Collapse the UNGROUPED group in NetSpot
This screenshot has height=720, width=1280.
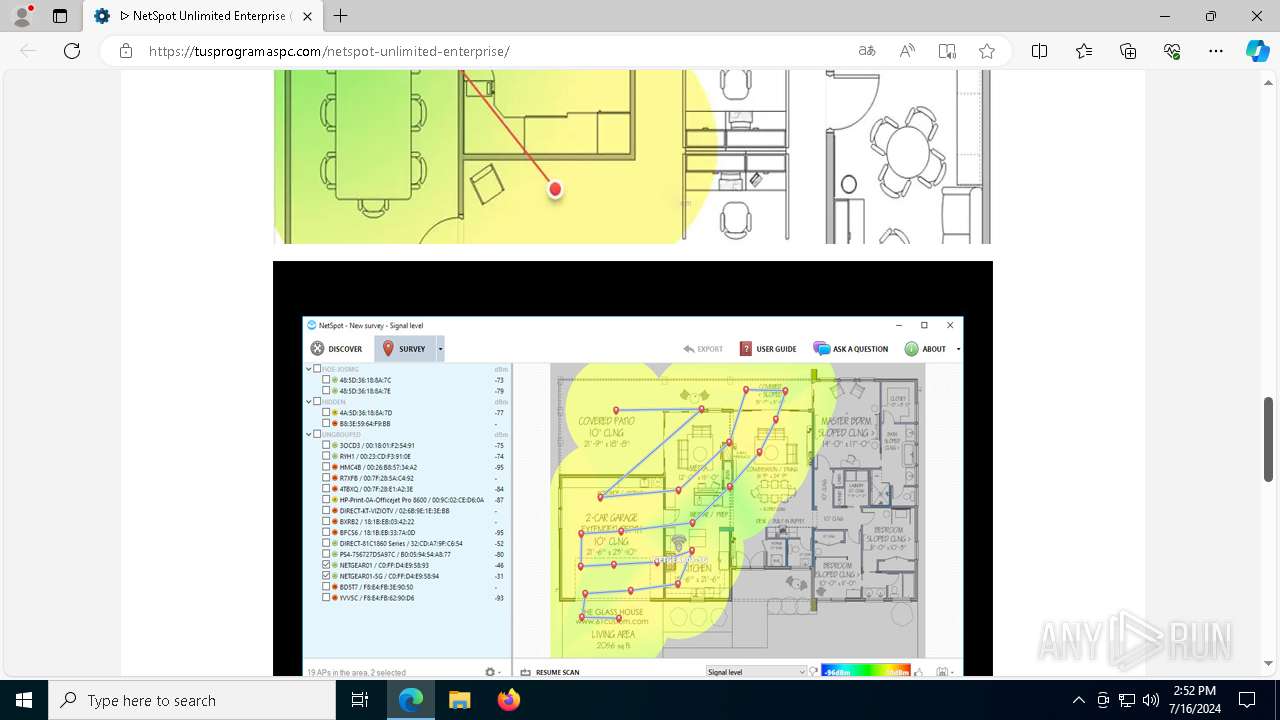click(308, 434)
